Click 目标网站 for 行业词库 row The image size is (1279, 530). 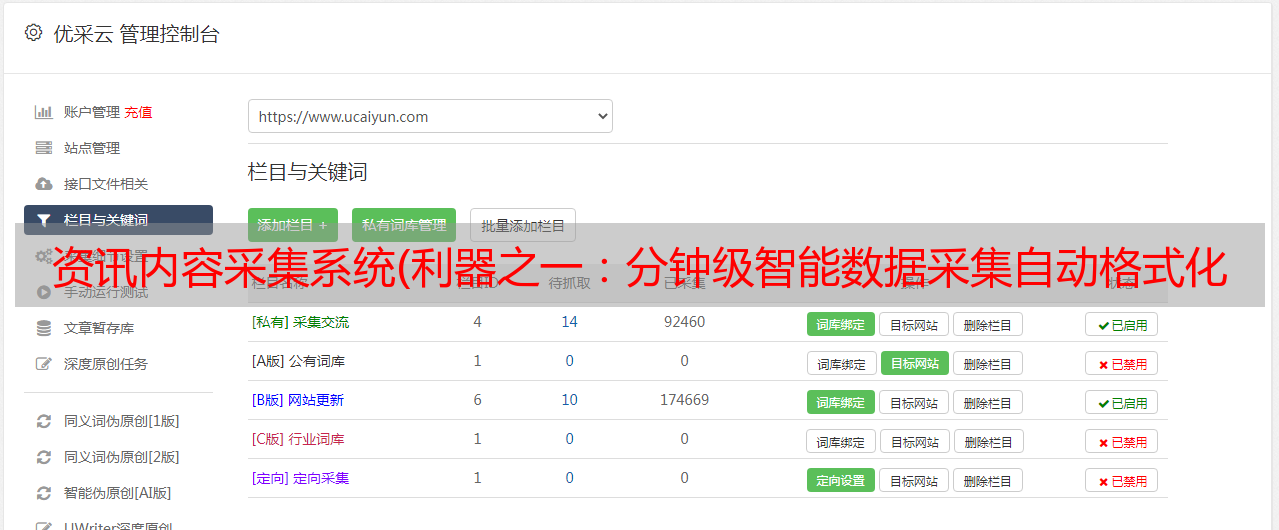pyautogui.click(x=915, y=441)
